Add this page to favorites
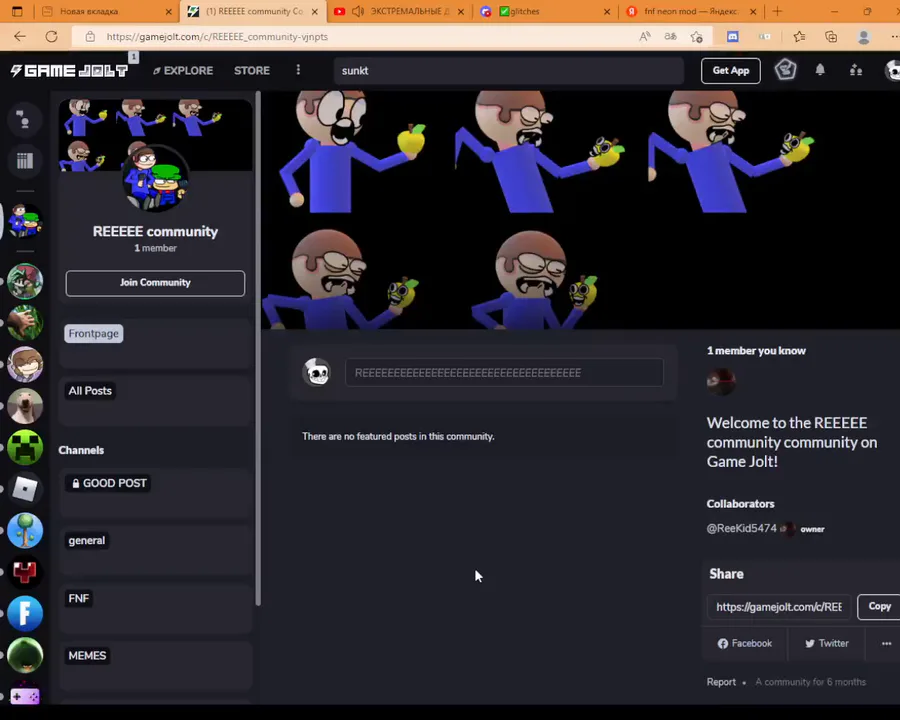This screenshot has width=900, height=720. 697,37
